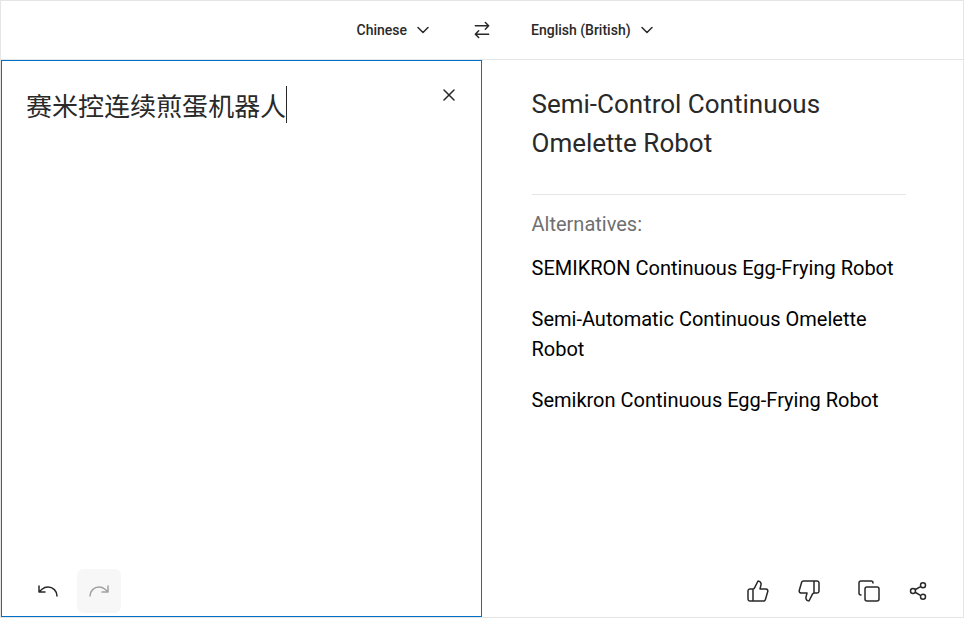The height and width of the screenshot is (618, 964).
Task: Click main translation 'Semi-Control Continuous Omelette Robot'
Action: point(676,124)
